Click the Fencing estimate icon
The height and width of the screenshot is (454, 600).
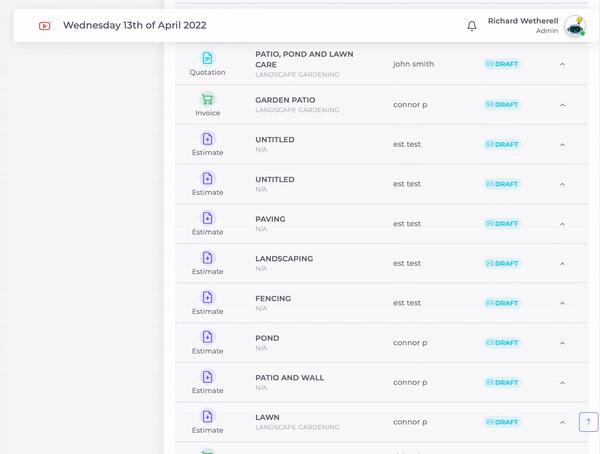207,298
